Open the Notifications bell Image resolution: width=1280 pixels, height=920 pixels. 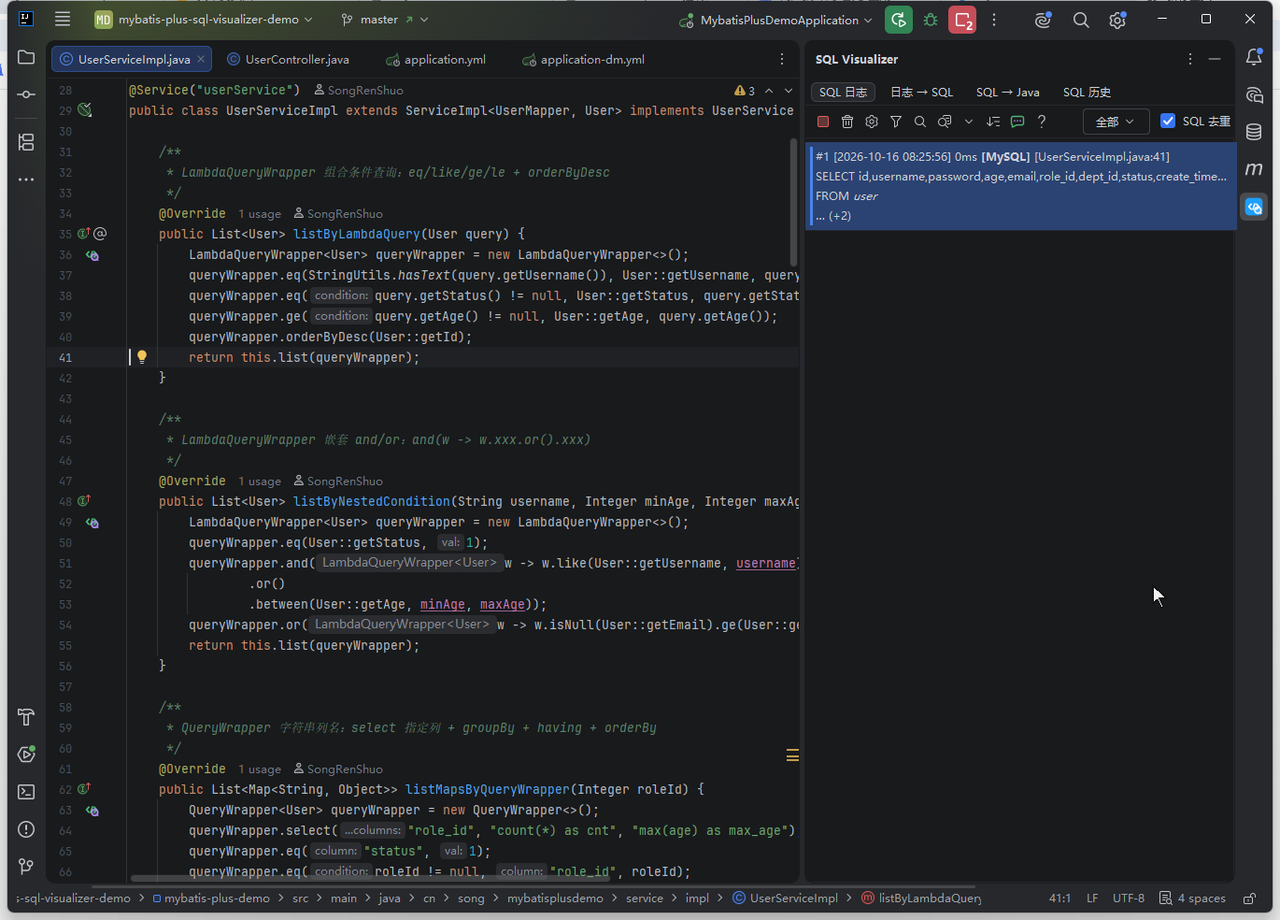click(x=1254, y=58)
